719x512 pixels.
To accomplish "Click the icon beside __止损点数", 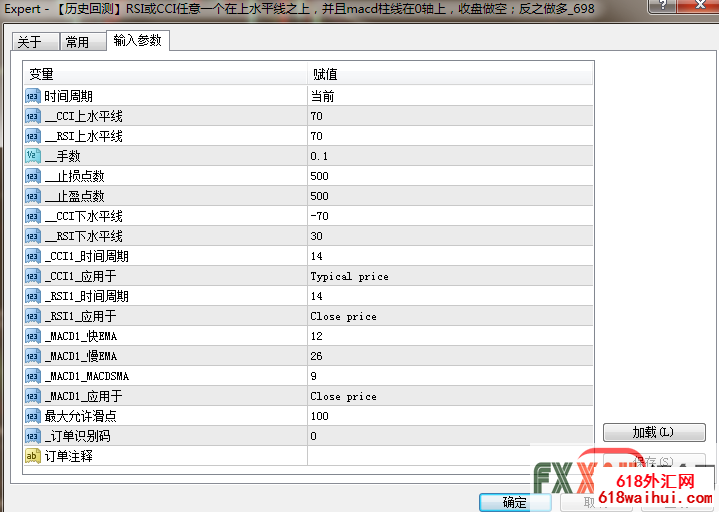I will tap(33, 176).
